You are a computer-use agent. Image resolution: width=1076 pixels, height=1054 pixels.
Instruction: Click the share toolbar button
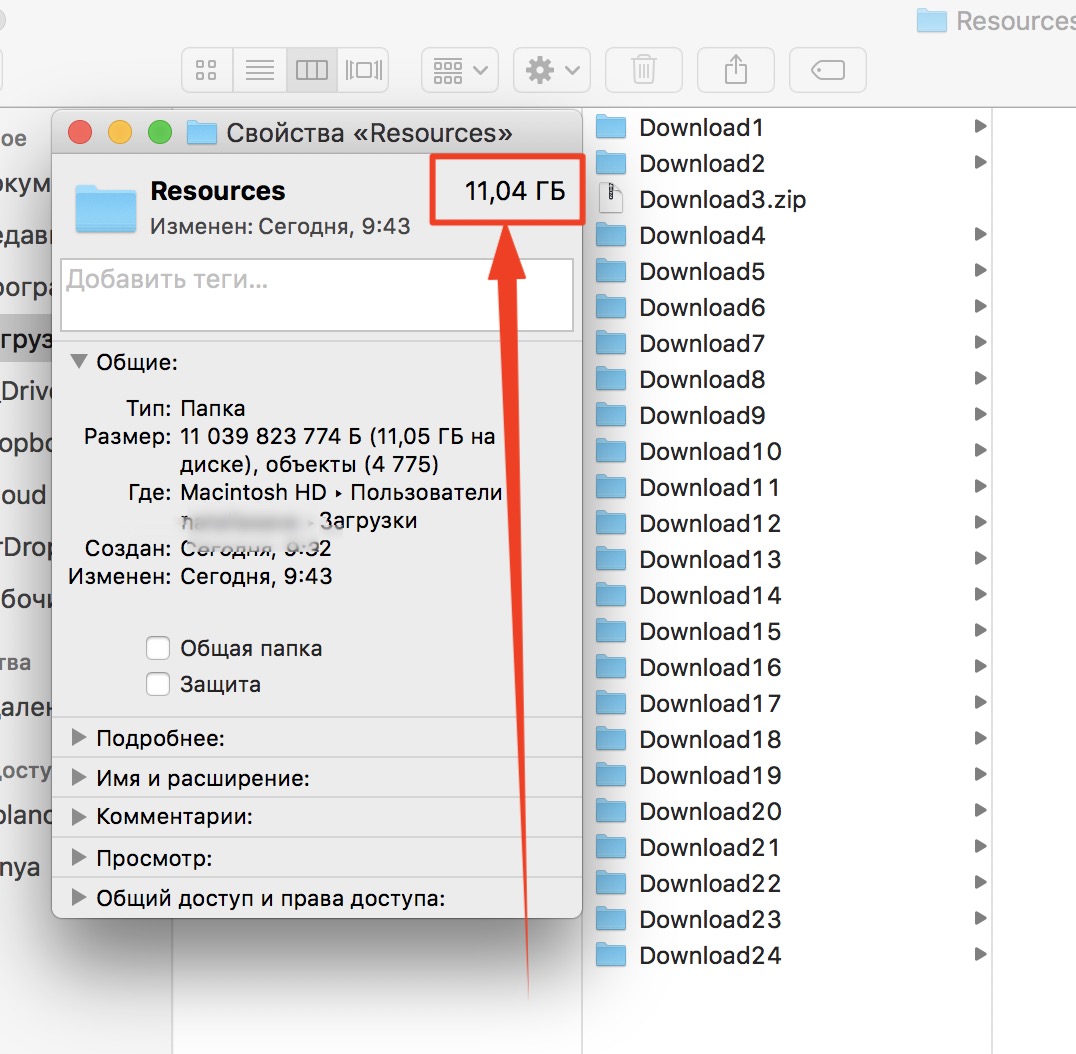[736, 70]
